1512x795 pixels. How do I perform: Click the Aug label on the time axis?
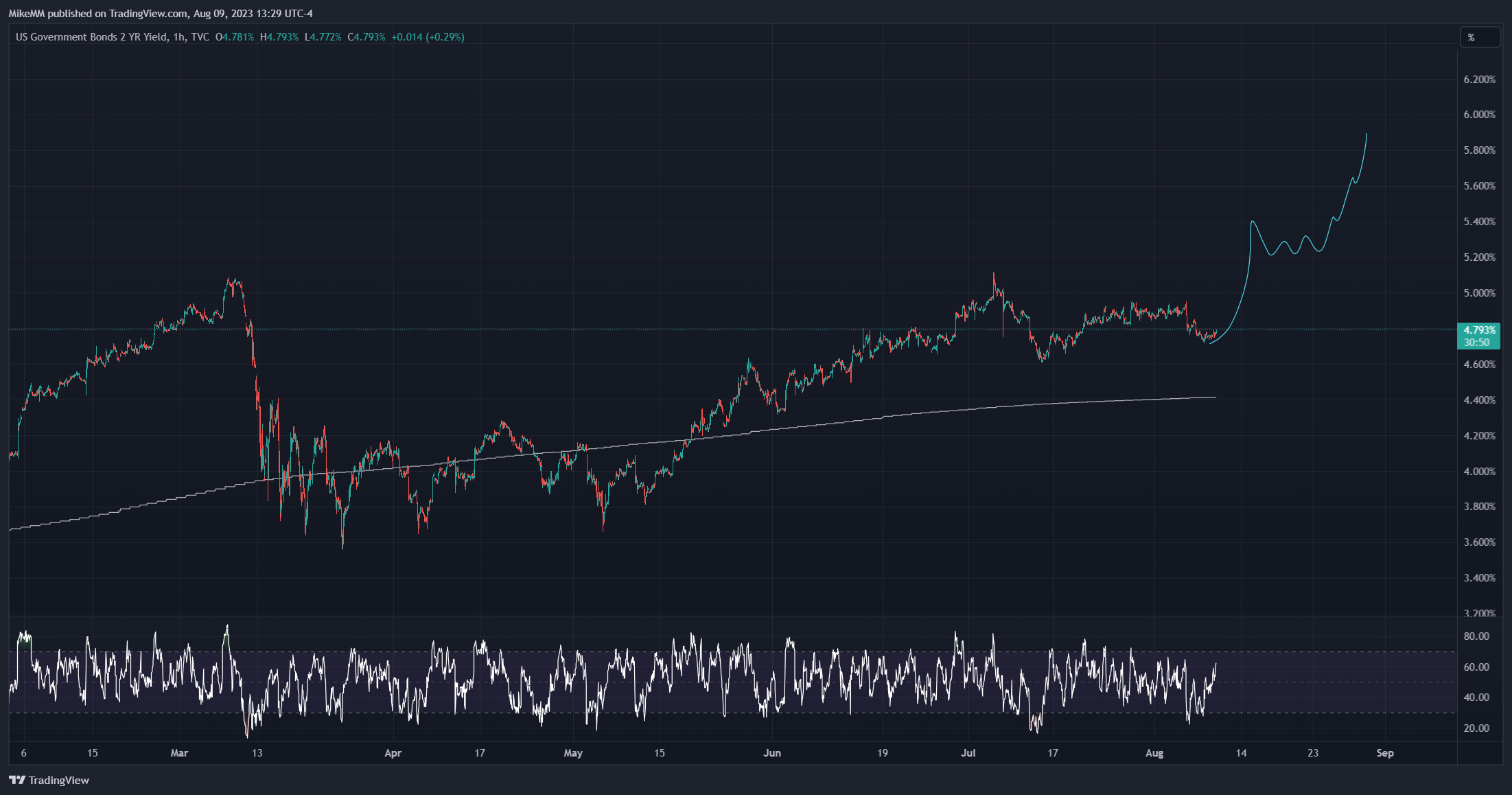click(1154, 753)
